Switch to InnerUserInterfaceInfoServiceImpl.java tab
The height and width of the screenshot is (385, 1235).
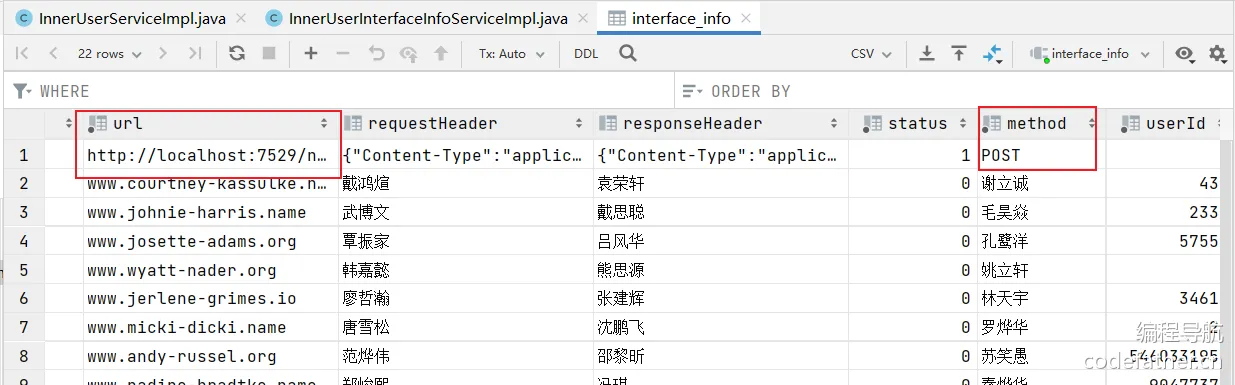click(x=428, y=18)
